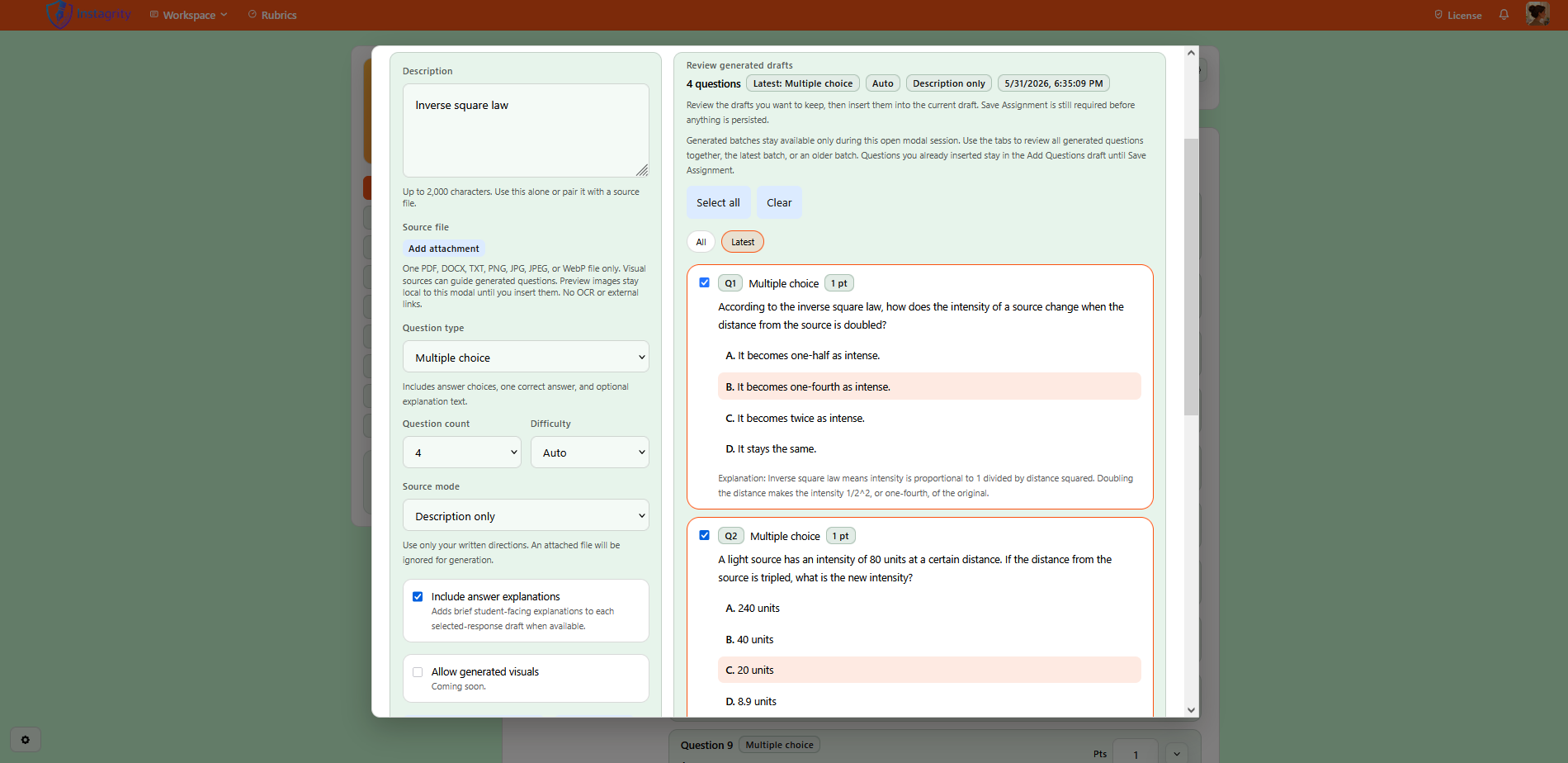Click the Auto tag beside Latest: Multiple choice
This screenshot has height=763, width=1568.
pos(883,83)
